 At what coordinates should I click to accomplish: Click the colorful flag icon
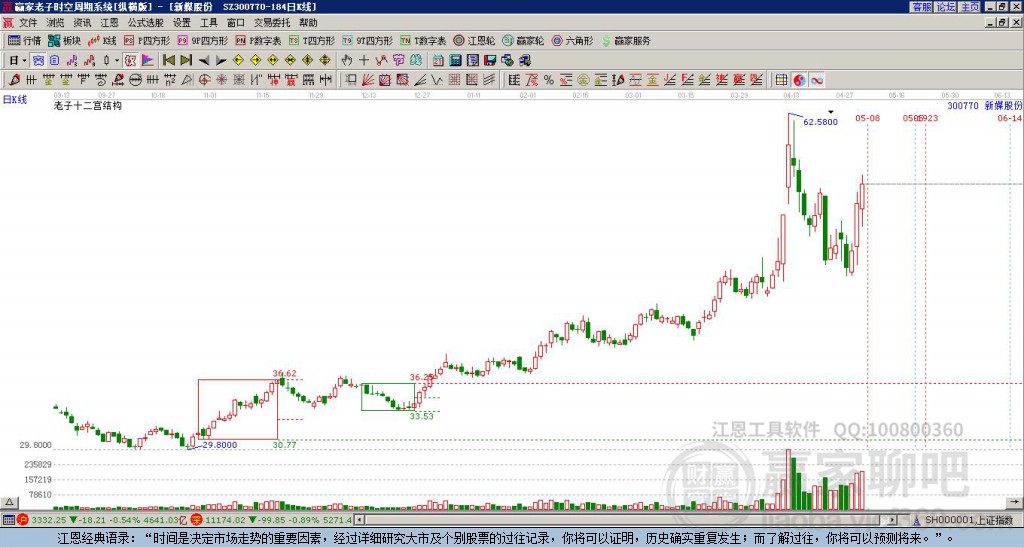(x=148, y=60)
